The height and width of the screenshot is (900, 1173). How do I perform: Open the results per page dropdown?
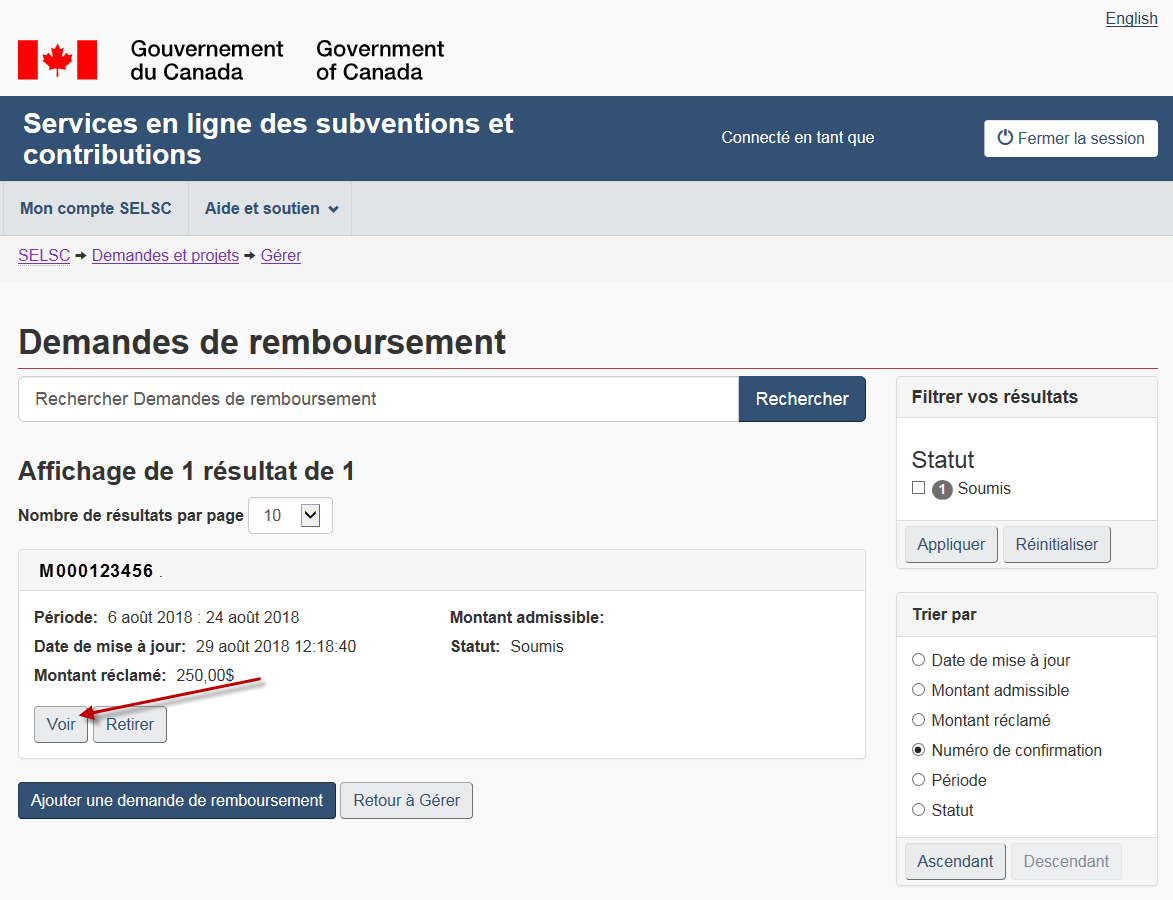[290, 516]
